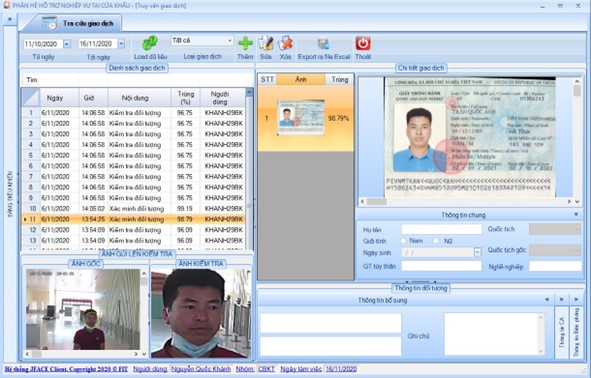The width and height of the screenshot is (591, 378).
Task: Click the Ảnh column header in results
Action: coord(301,80)
